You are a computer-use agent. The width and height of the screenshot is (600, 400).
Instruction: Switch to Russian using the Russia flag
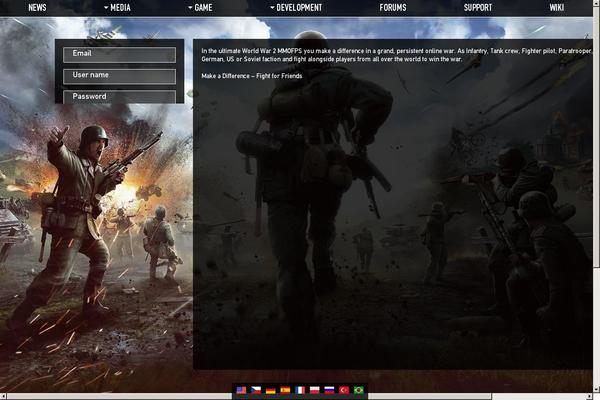(329, 390)
